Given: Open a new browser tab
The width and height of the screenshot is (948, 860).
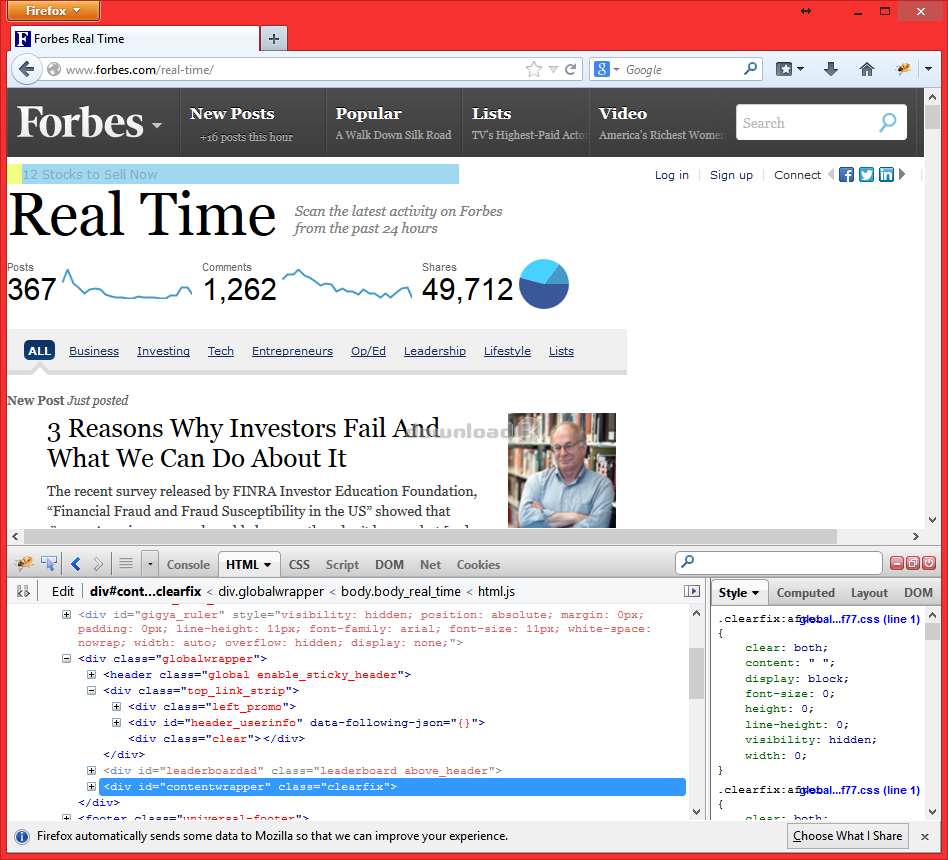Looking at the screenshot, I should (274, 39).
